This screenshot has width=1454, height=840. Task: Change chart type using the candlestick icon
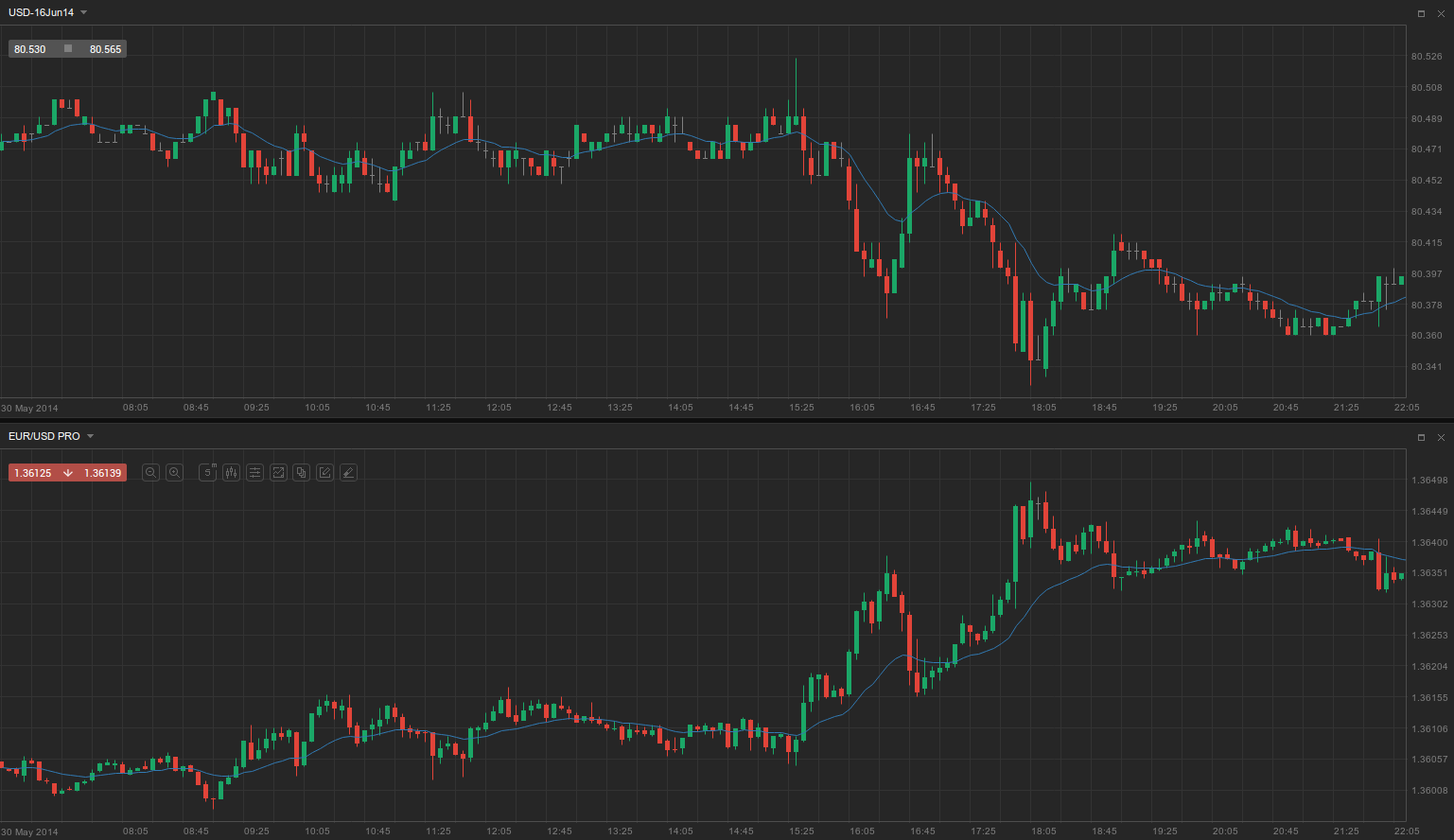(x=232, y=473)
